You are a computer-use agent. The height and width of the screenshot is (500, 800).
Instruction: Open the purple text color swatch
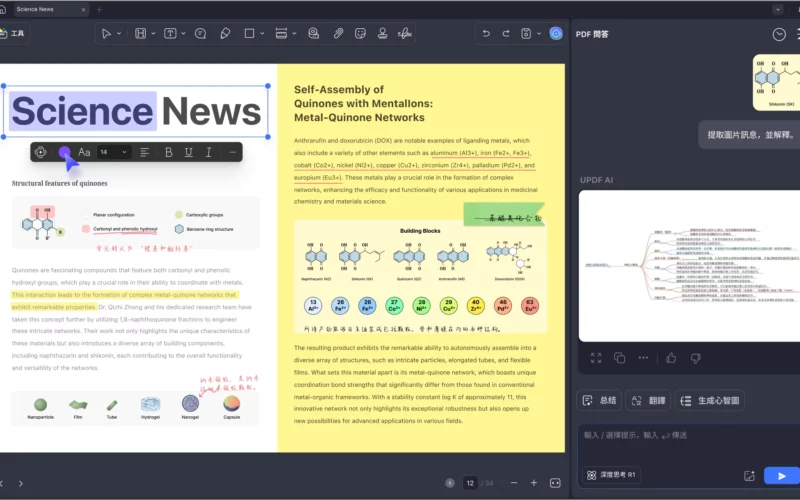(64, 152)
